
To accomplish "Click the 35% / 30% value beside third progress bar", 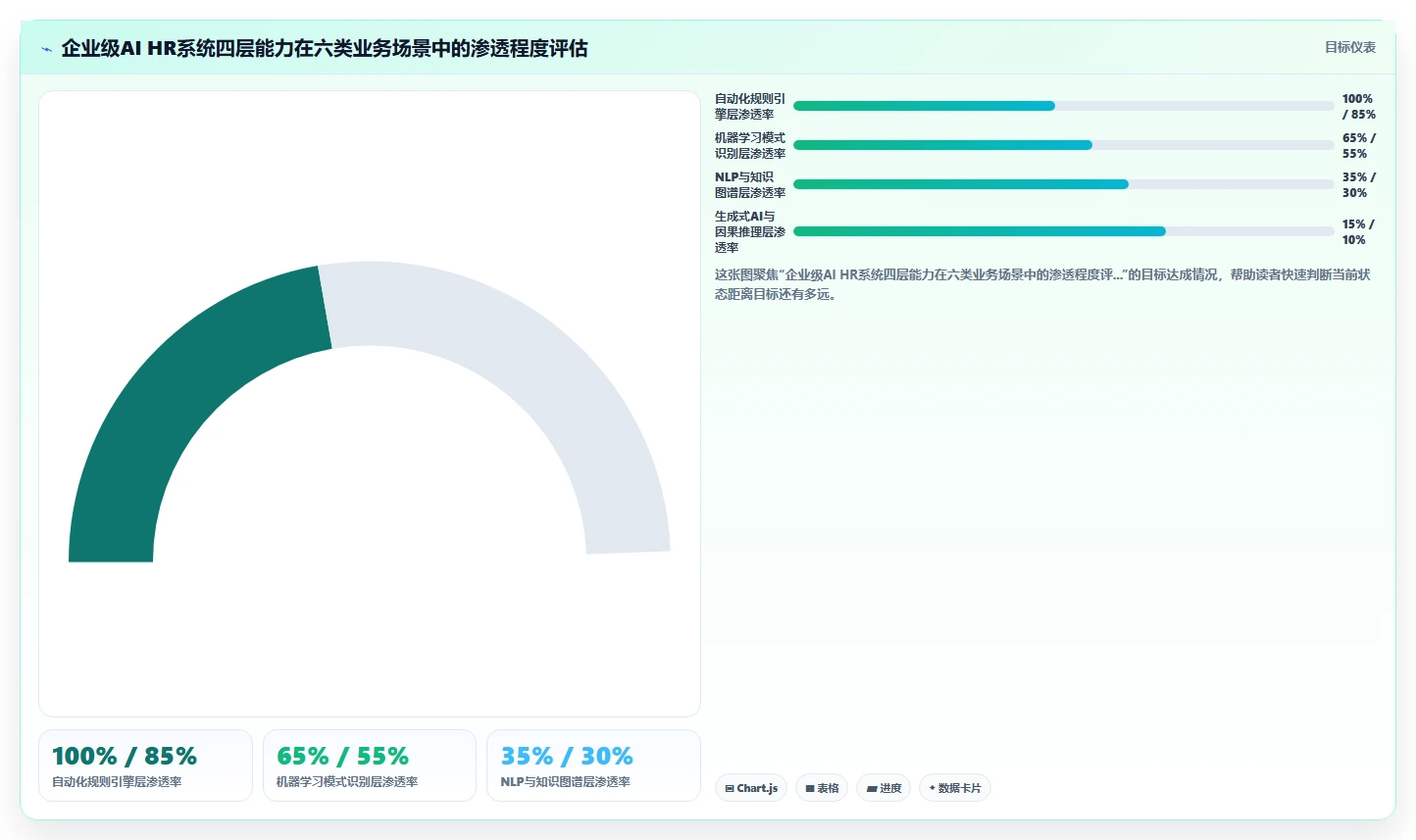I will 1359,184.
